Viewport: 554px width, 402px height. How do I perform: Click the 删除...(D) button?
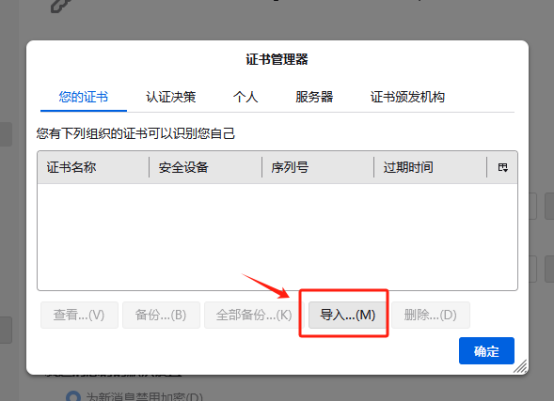[430, 315]
